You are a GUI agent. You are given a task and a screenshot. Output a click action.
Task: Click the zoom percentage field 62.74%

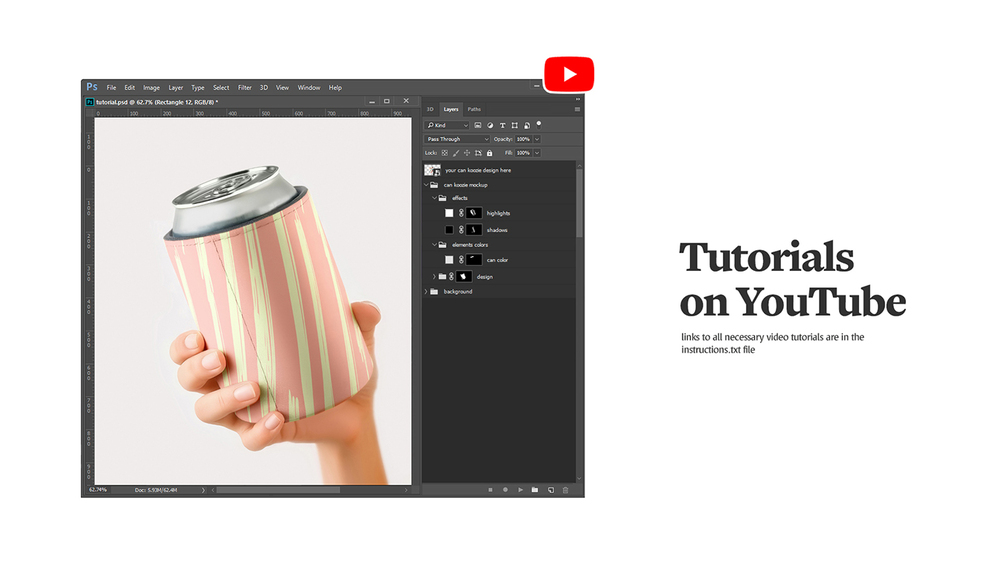98,490
